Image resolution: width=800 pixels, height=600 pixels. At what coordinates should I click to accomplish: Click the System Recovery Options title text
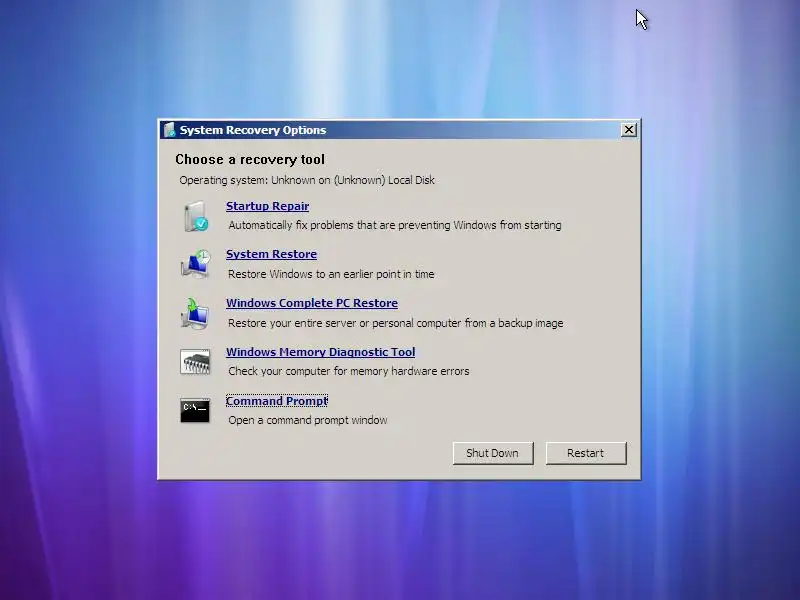[253, 130]
